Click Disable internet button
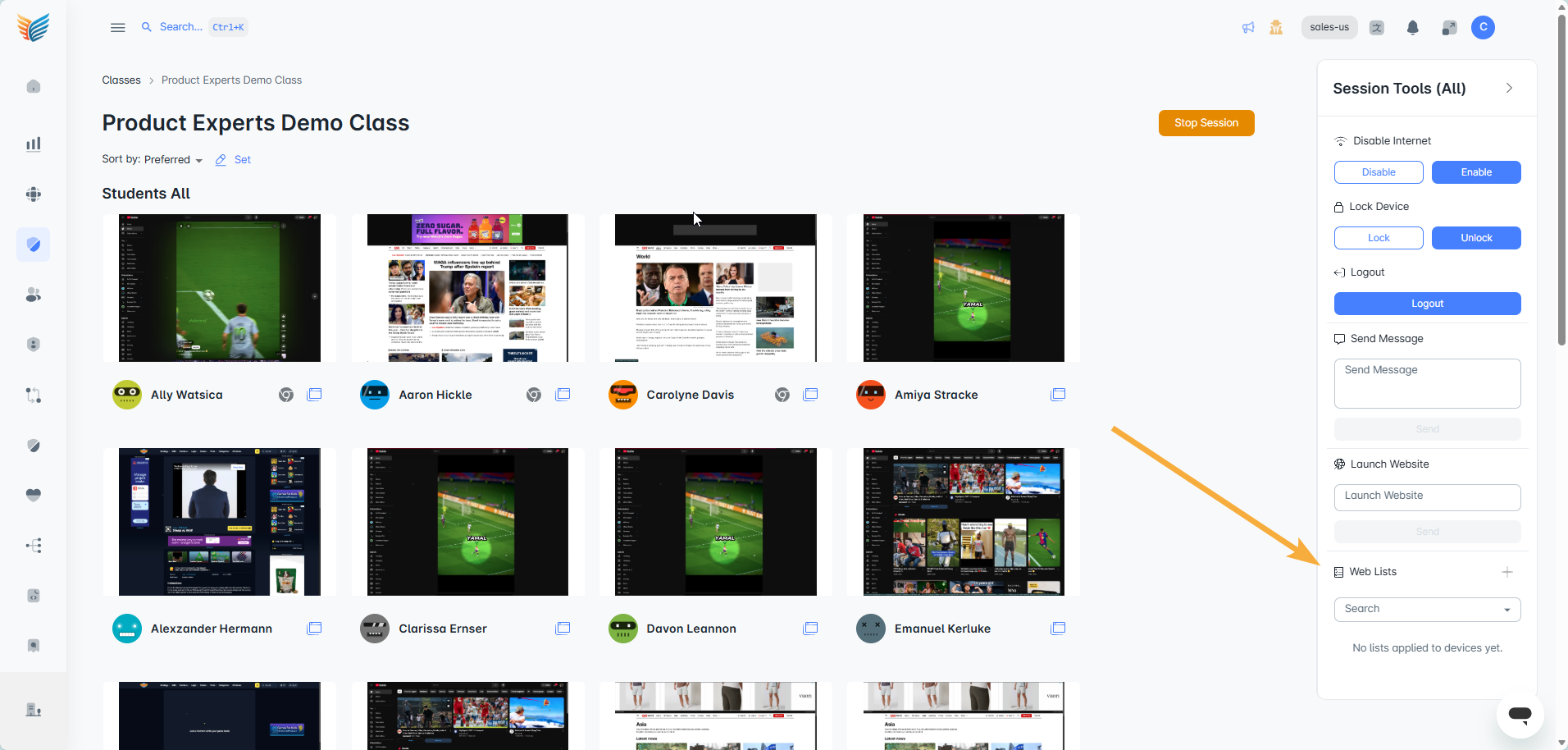Image resolution: width=1568 pixels, height=750 pixels. [1379, 172]
